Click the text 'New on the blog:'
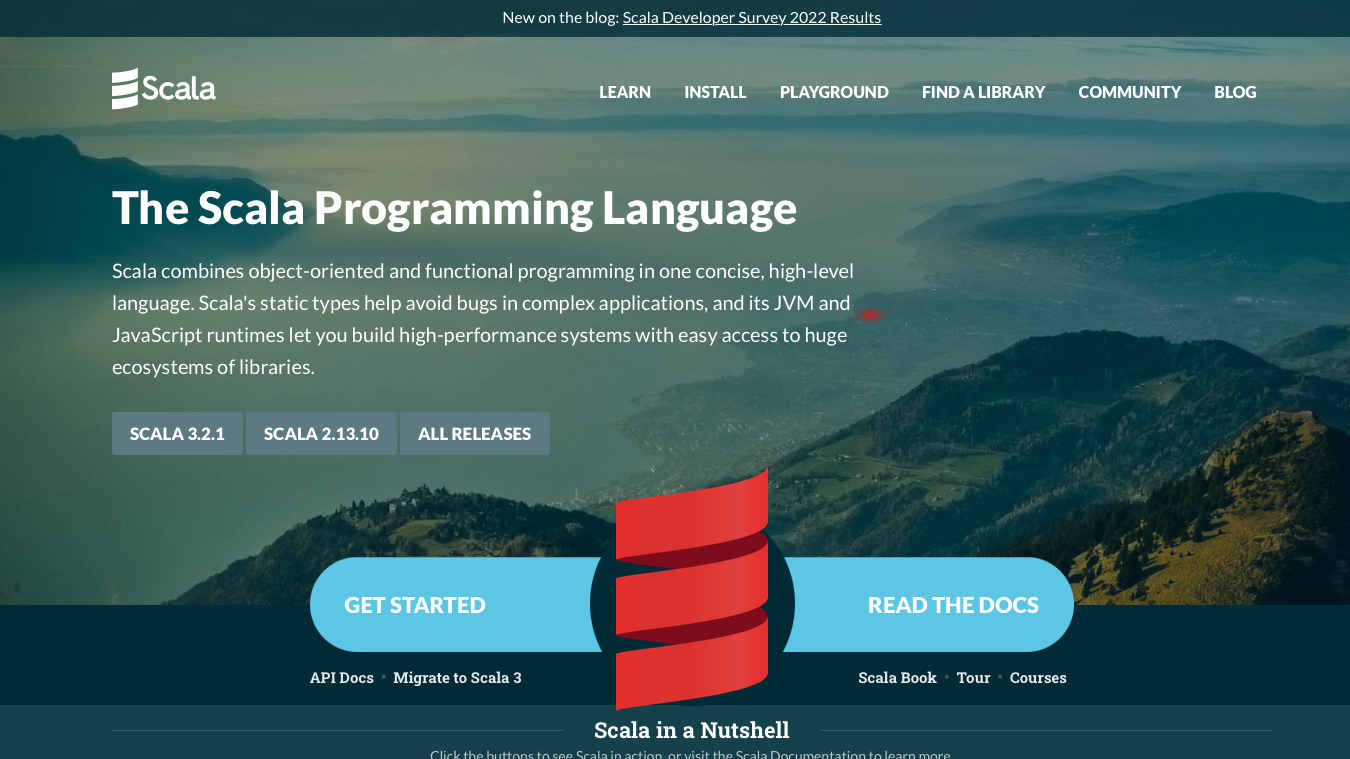This screenshot has height=759, width=1350. tap(560, 17)
